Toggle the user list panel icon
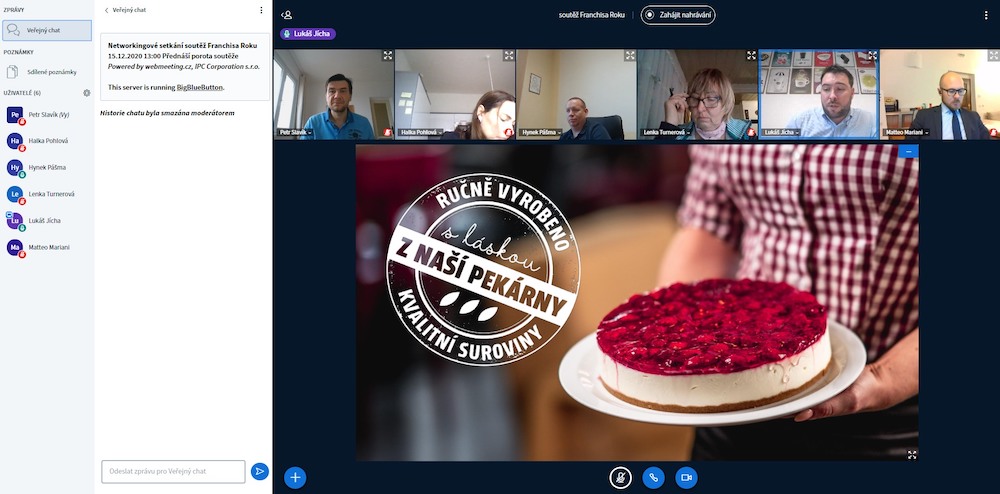This screenshot has width=1000, height=494. pyautogui.click(x=286, y=15)
